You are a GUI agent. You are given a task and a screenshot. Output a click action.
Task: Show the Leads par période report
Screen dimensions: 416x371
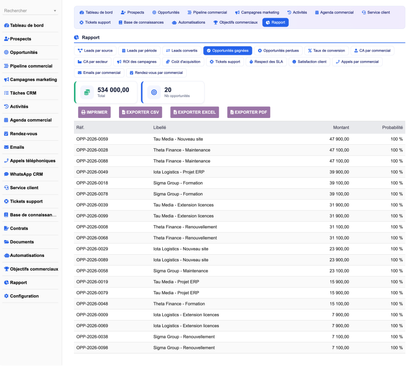[x=139, y=51]
